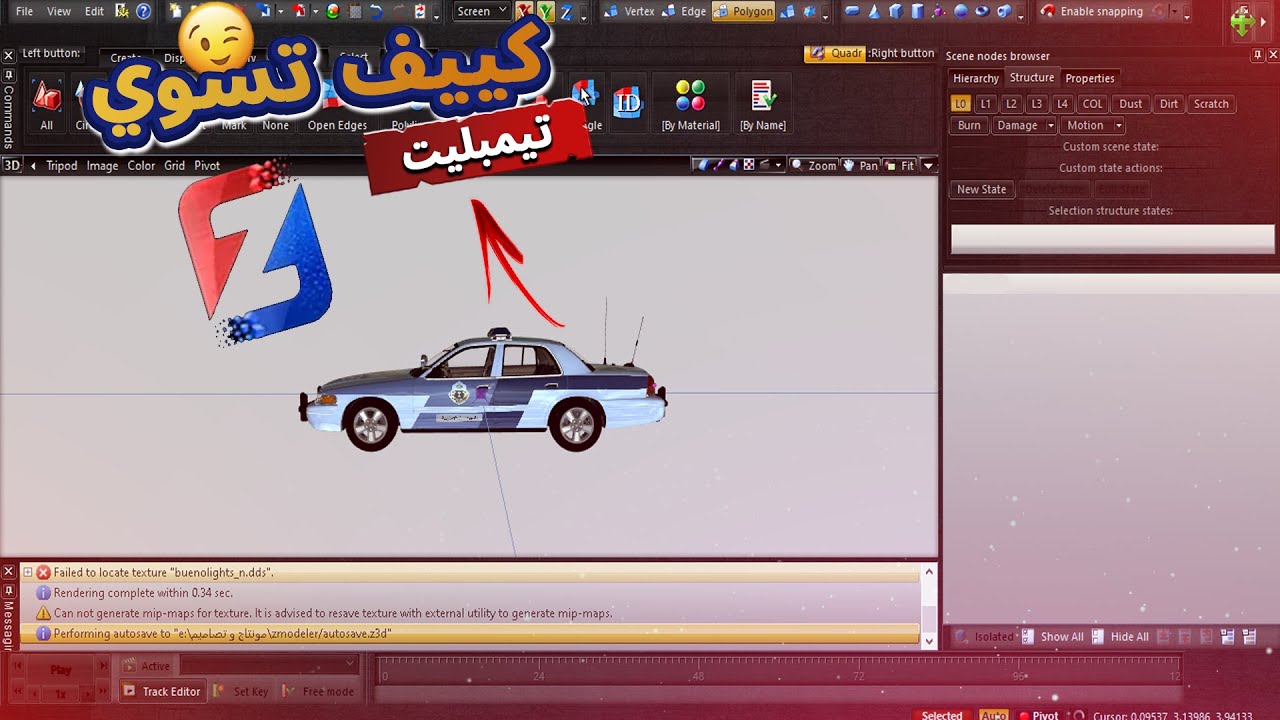Open the Screen coordinate system dropdown
This screenshot has height=720, width=1280.
point(482,11)
